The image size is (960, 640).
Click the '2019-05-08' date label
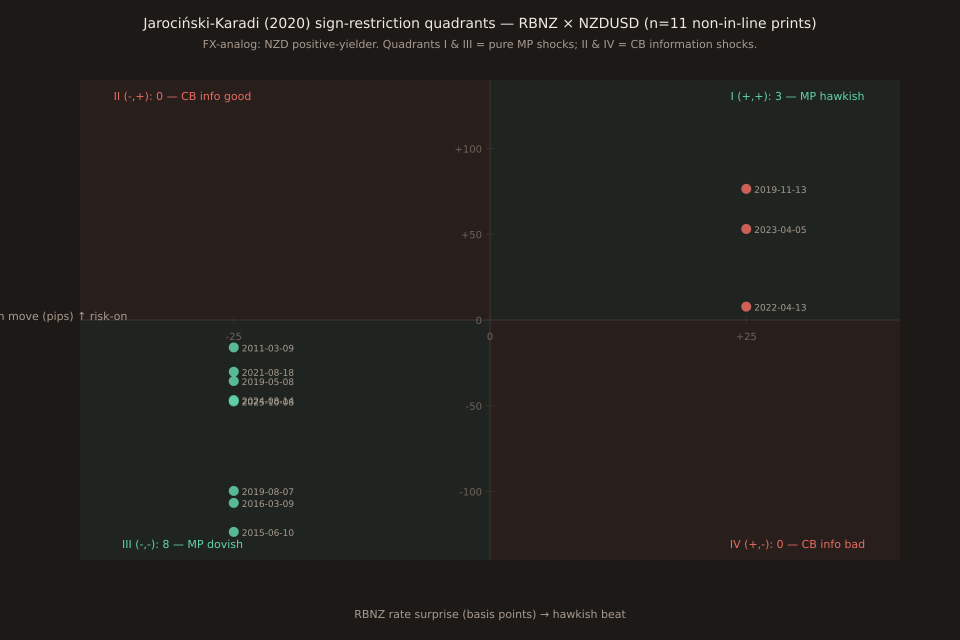click(268, 382)
